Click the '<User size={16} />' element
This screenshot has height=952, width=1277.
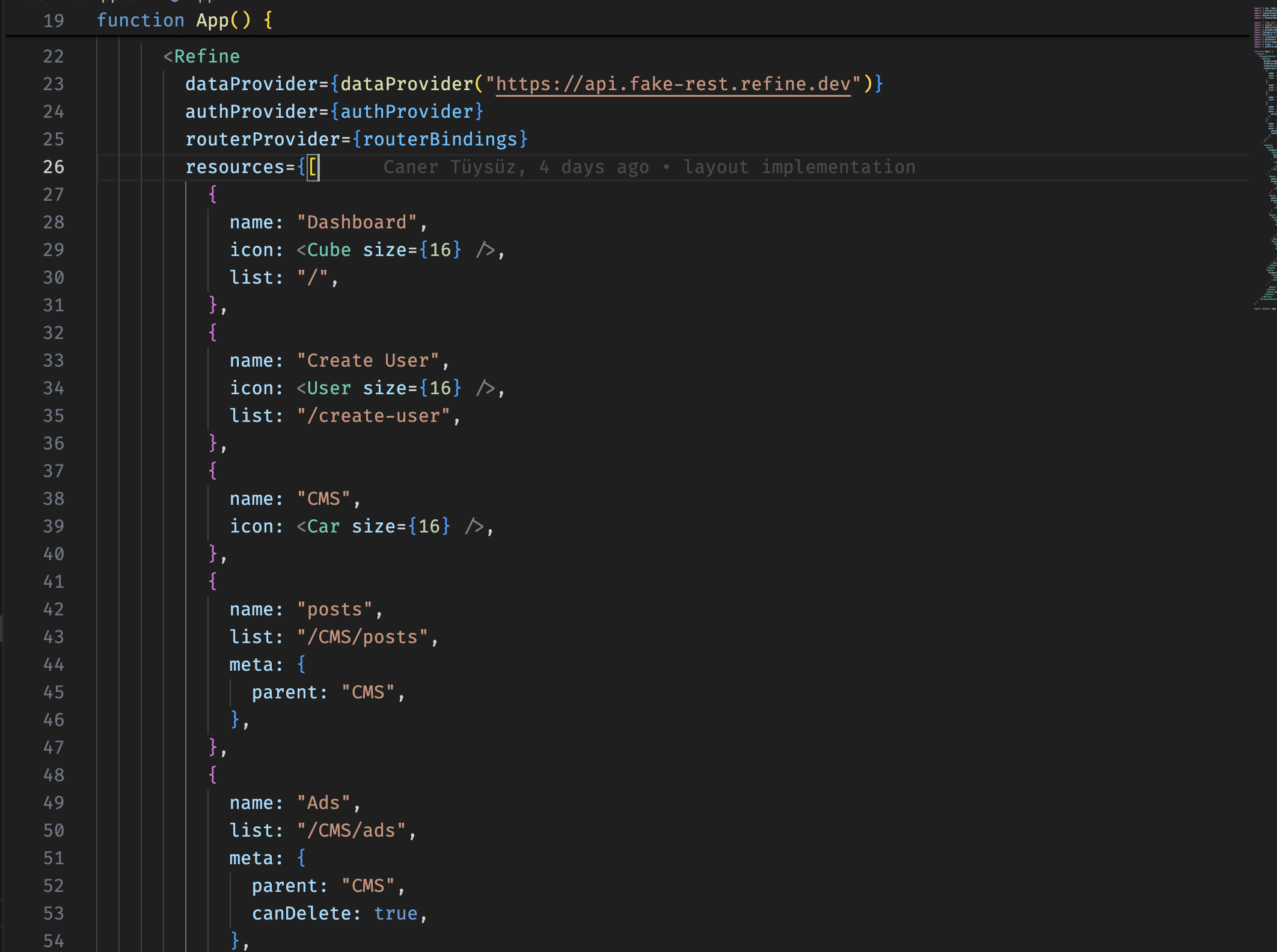396,388
